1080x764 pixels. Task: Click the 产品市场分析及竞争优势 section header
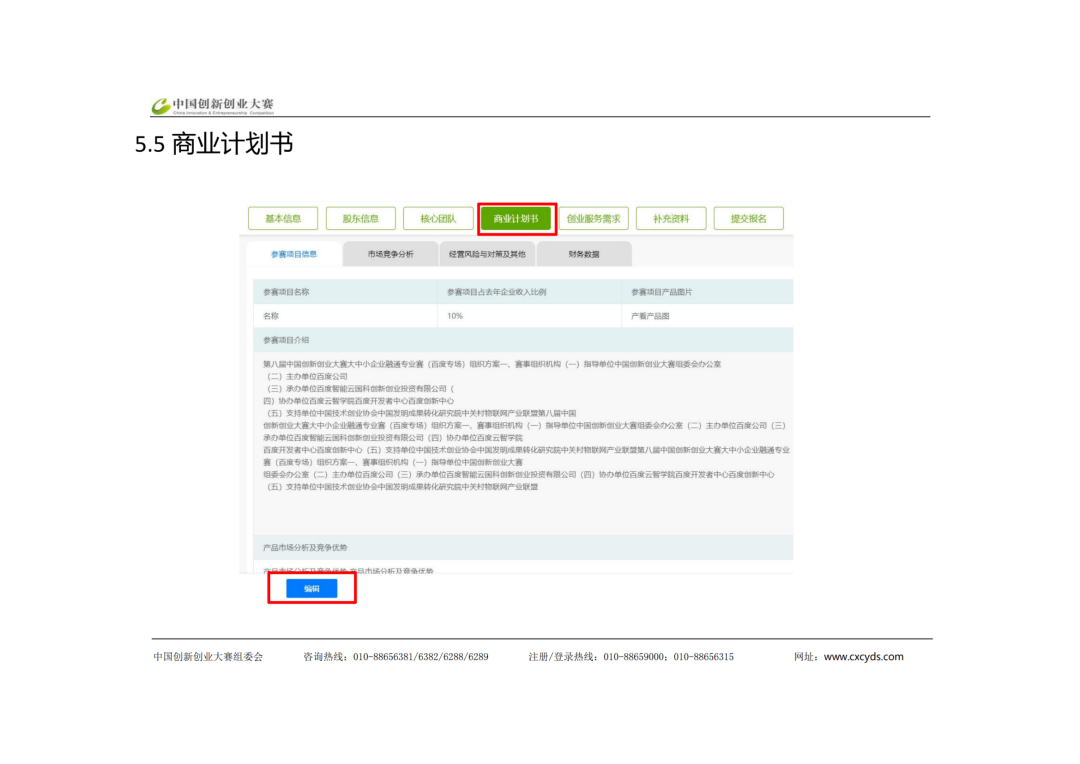(305, 548)
